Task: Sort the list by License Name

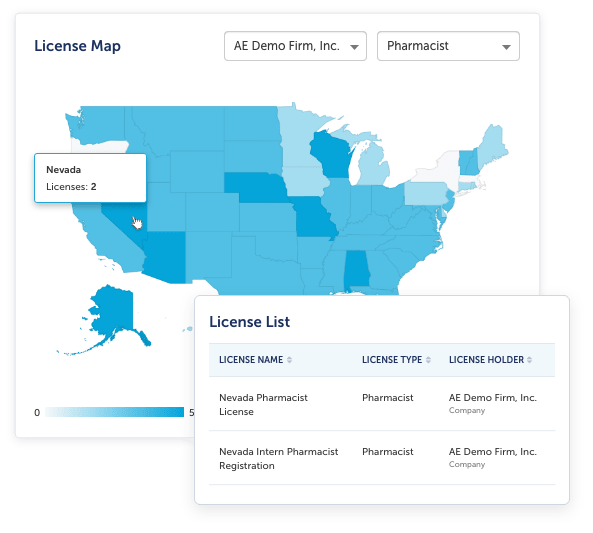Action: 289,360
